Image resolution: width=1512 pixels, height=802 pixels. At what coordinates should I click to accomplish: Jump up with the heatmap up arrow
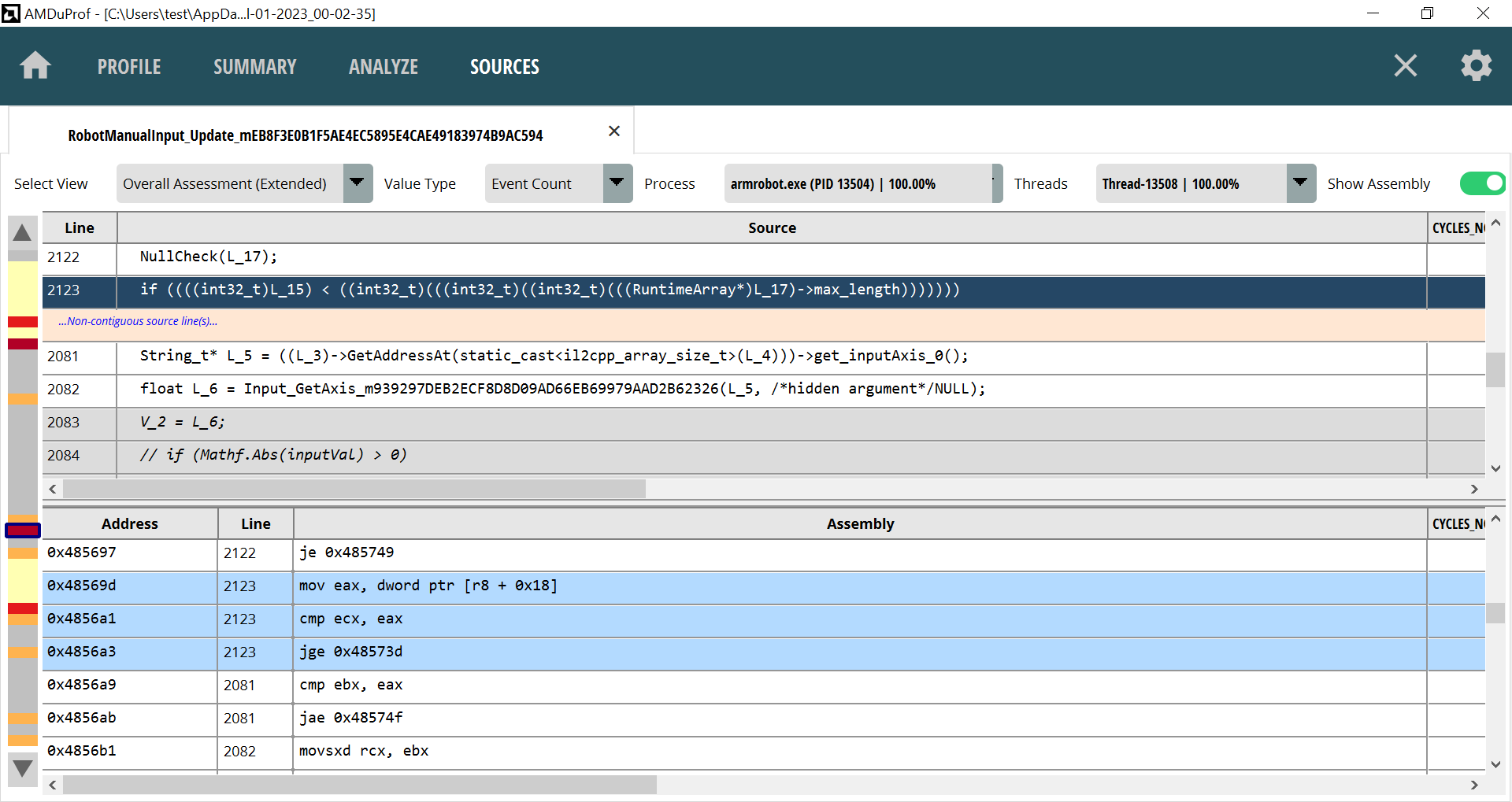point(22,232)
